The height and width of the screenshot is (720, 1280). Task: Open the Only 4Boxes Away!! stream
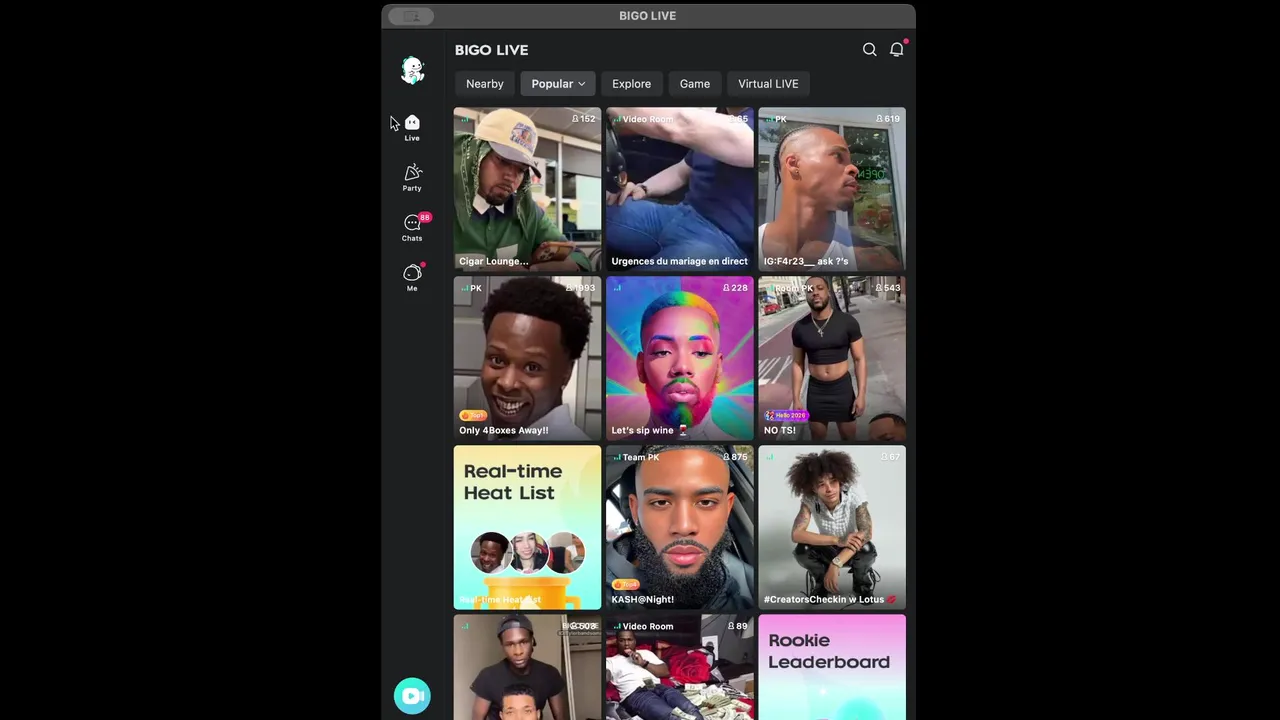[x=528, y=358]
